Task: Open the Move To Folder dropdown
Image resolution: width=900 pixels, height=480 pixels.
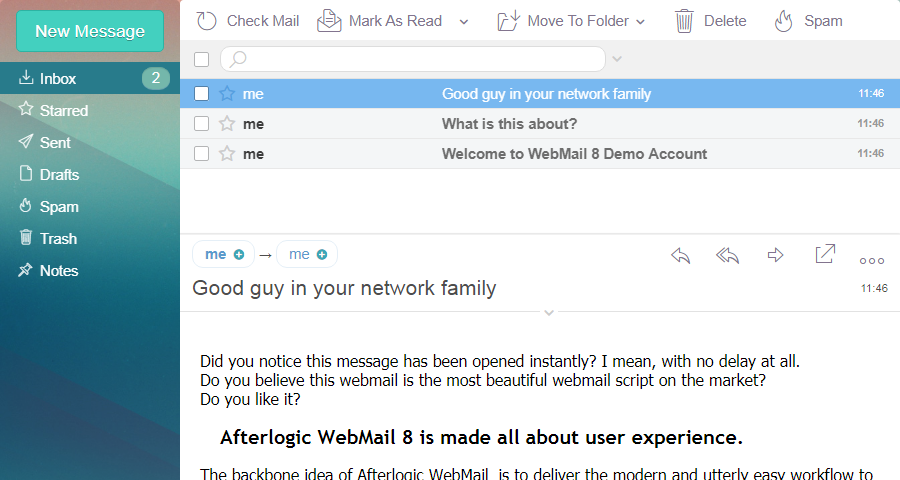Action: point(572,21)
